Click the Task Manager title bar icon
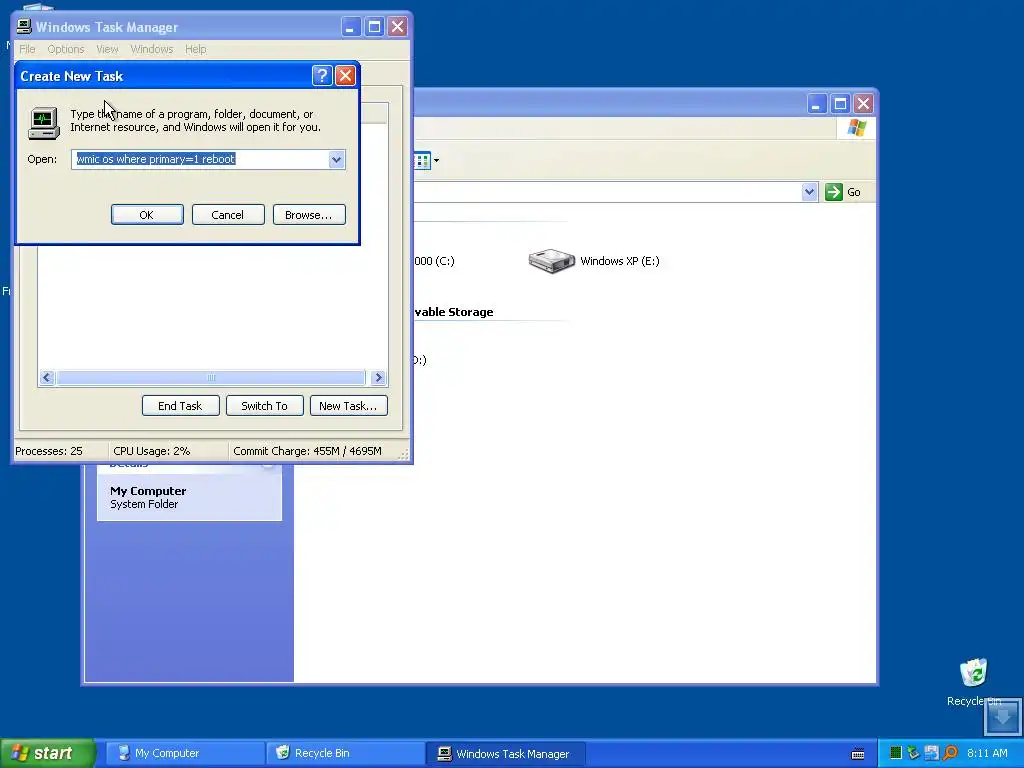 (x=24, y=26)
